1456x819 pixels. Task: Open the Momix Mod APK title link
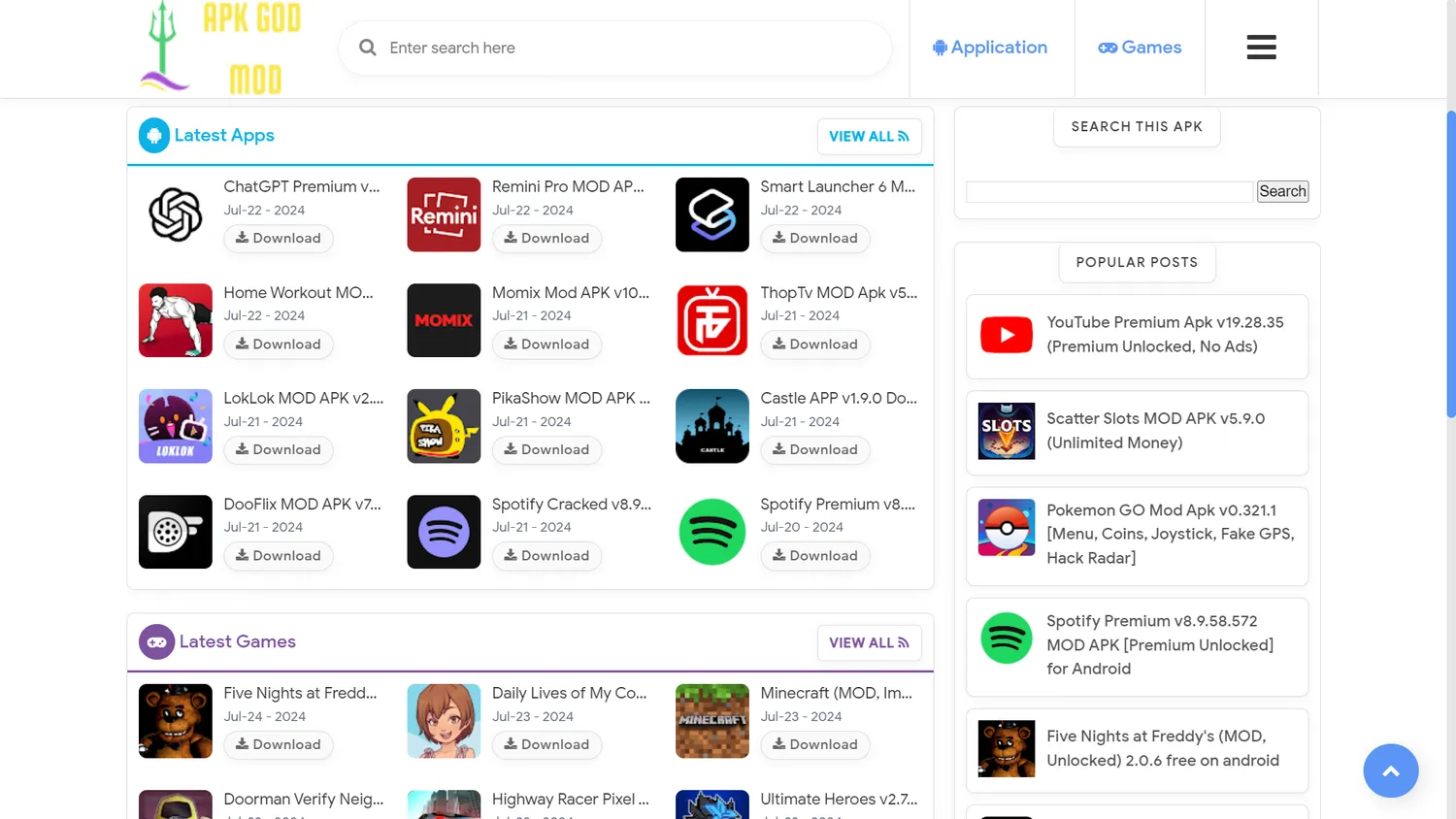pyautogui.click(x=571, y=292)
